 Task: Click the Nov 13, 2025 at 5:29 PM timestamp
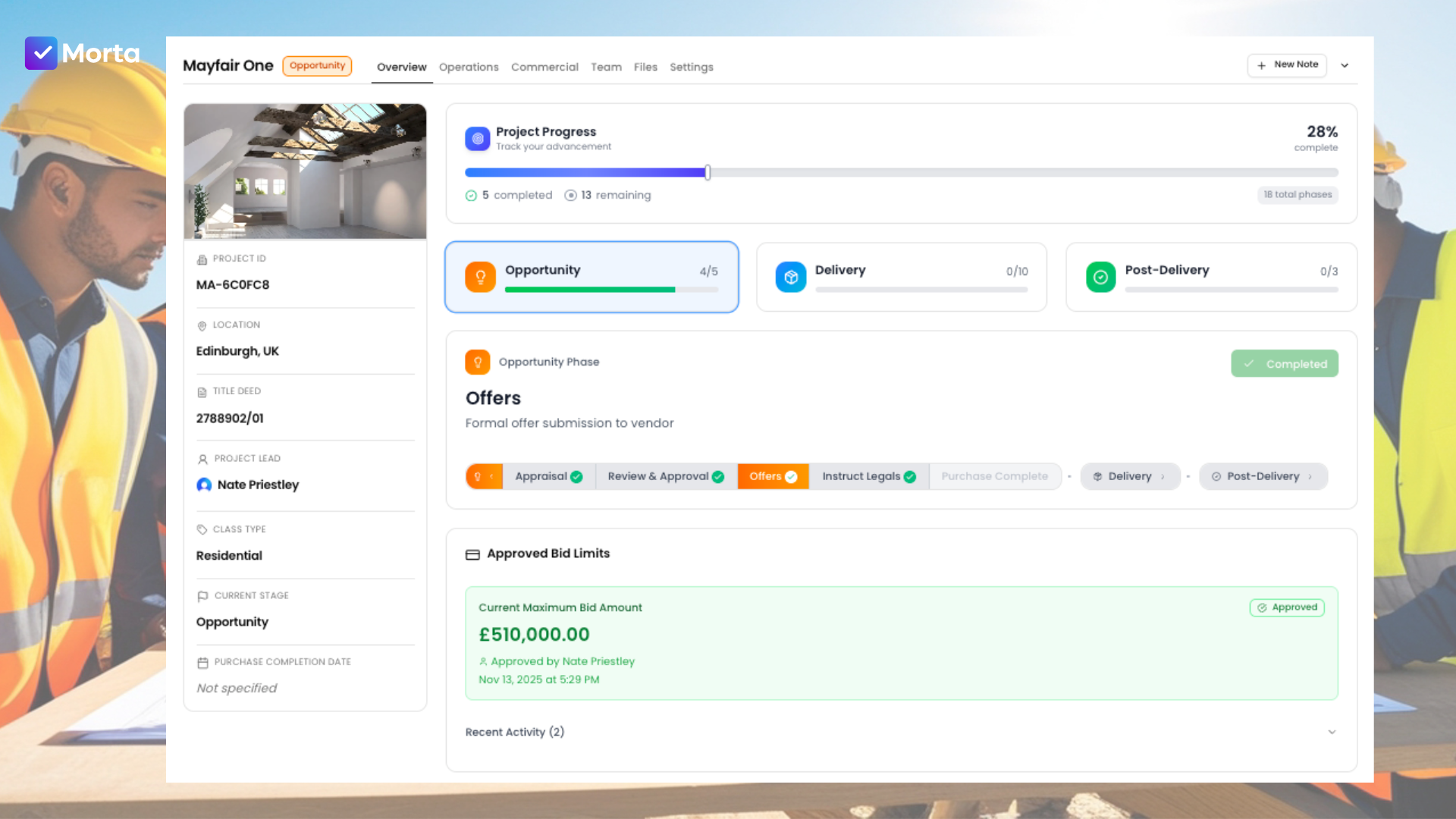(x=538, y=679)
